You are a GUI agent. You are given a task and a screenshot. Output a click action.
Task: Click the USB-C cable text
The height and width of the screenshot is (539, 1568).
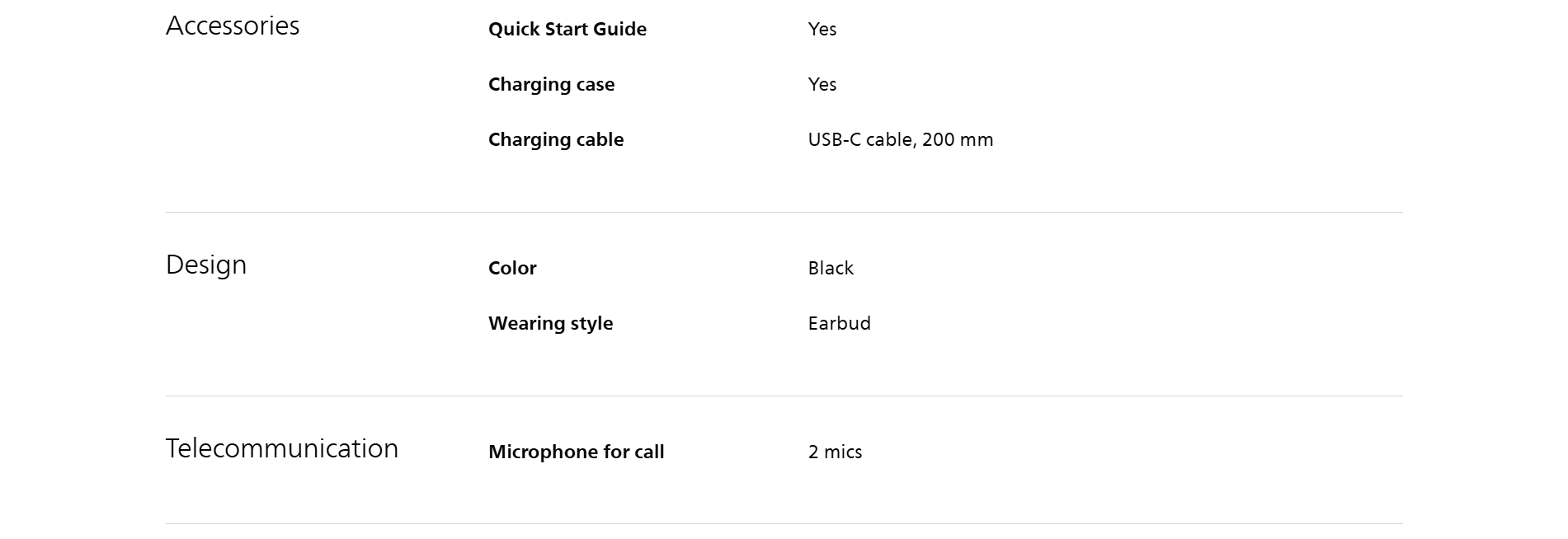[x=860, y=140]
